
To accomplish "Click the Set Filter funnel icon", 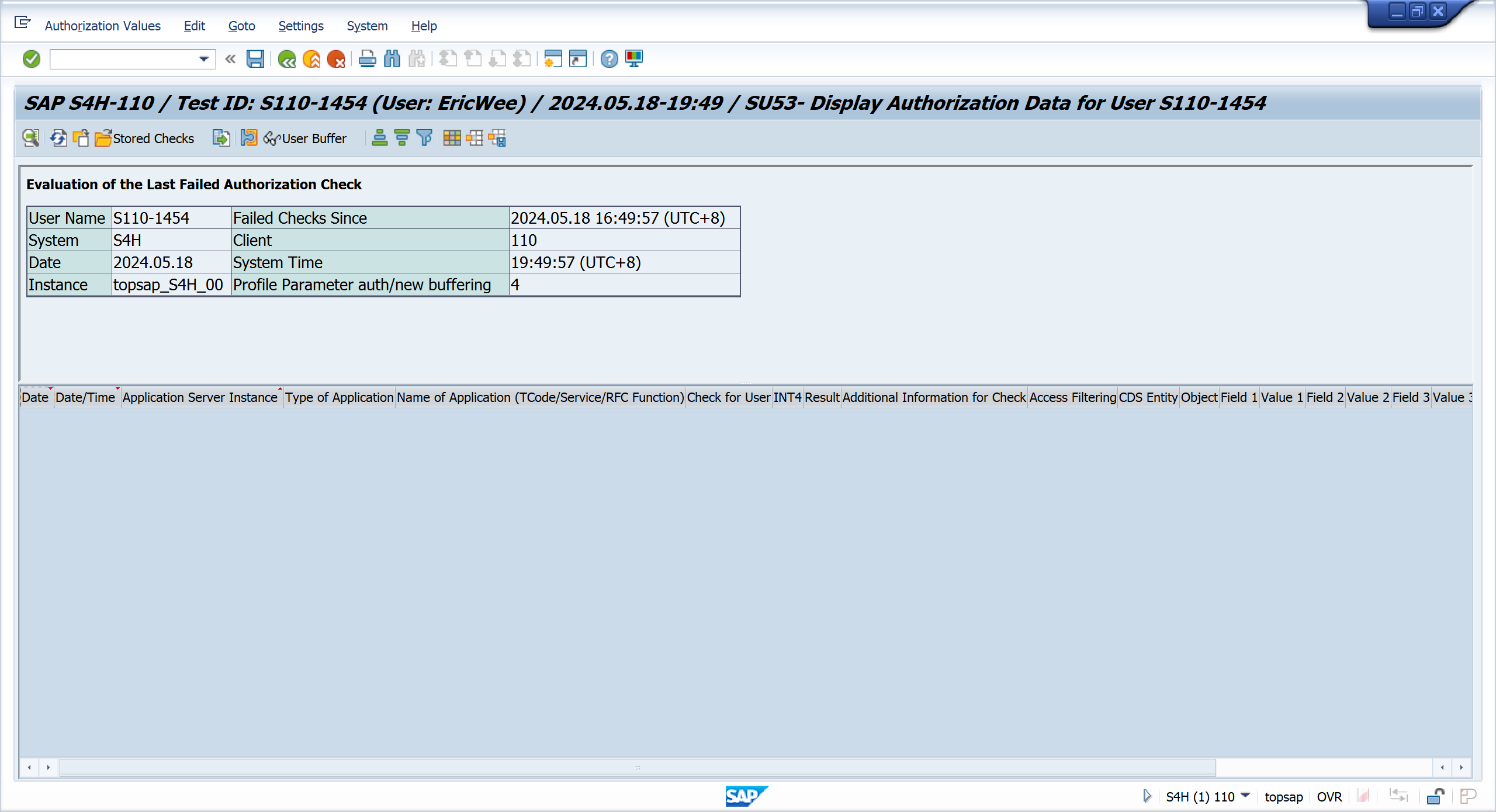I will [x=424, y=138].
